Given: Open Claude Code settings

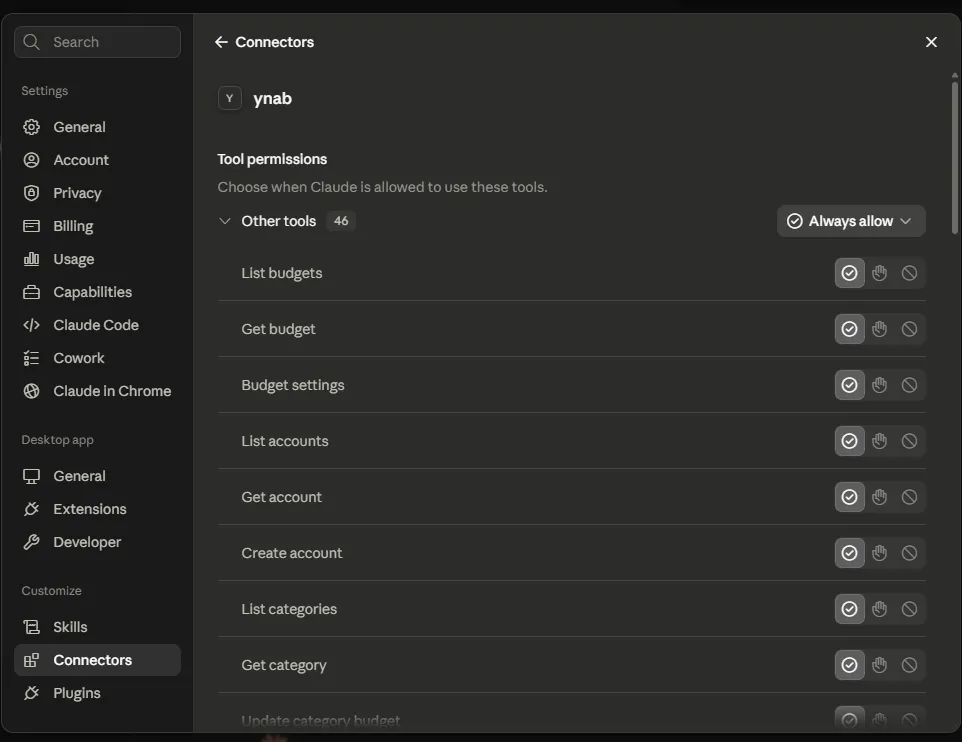Looking at the screenshot, I should (97, 325).
